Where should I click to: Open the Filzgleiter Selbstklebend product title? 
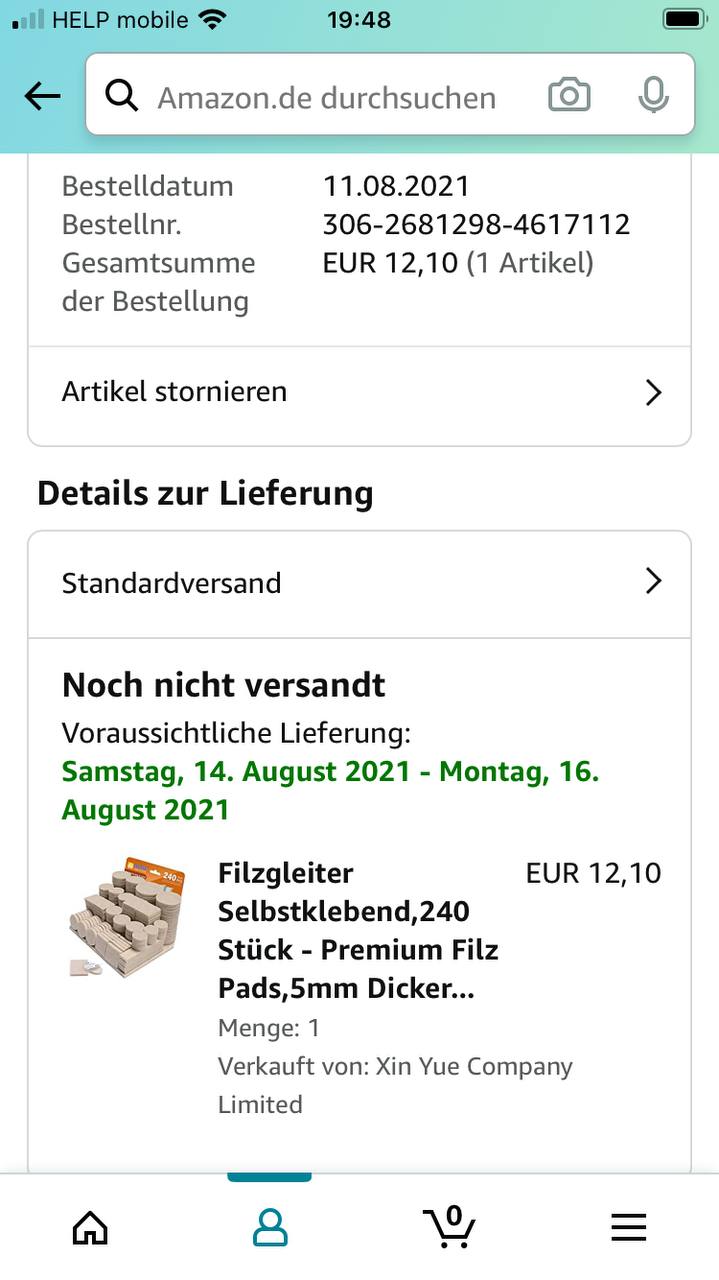click(358, 930)
